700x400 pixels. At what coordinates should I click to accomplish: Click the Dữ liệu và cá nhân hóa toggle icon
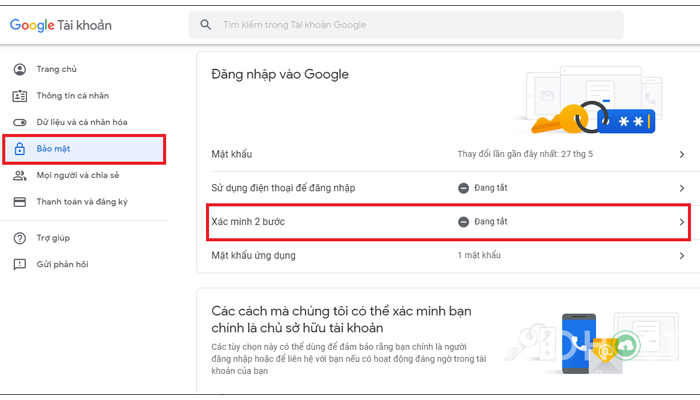(x=20, y=122)
